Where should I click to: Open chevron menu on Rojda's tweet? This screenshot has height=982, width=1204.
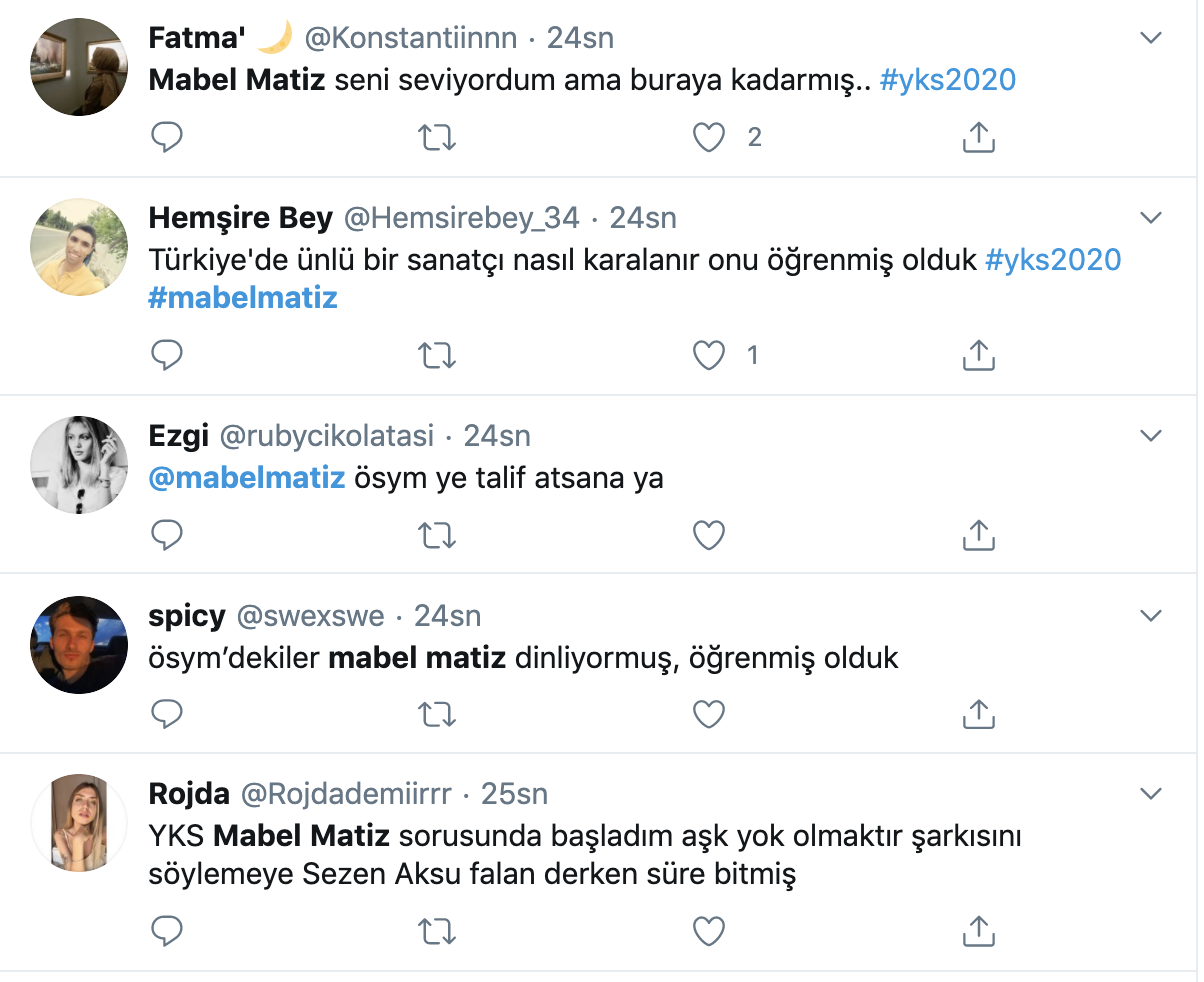(1151, 794)
